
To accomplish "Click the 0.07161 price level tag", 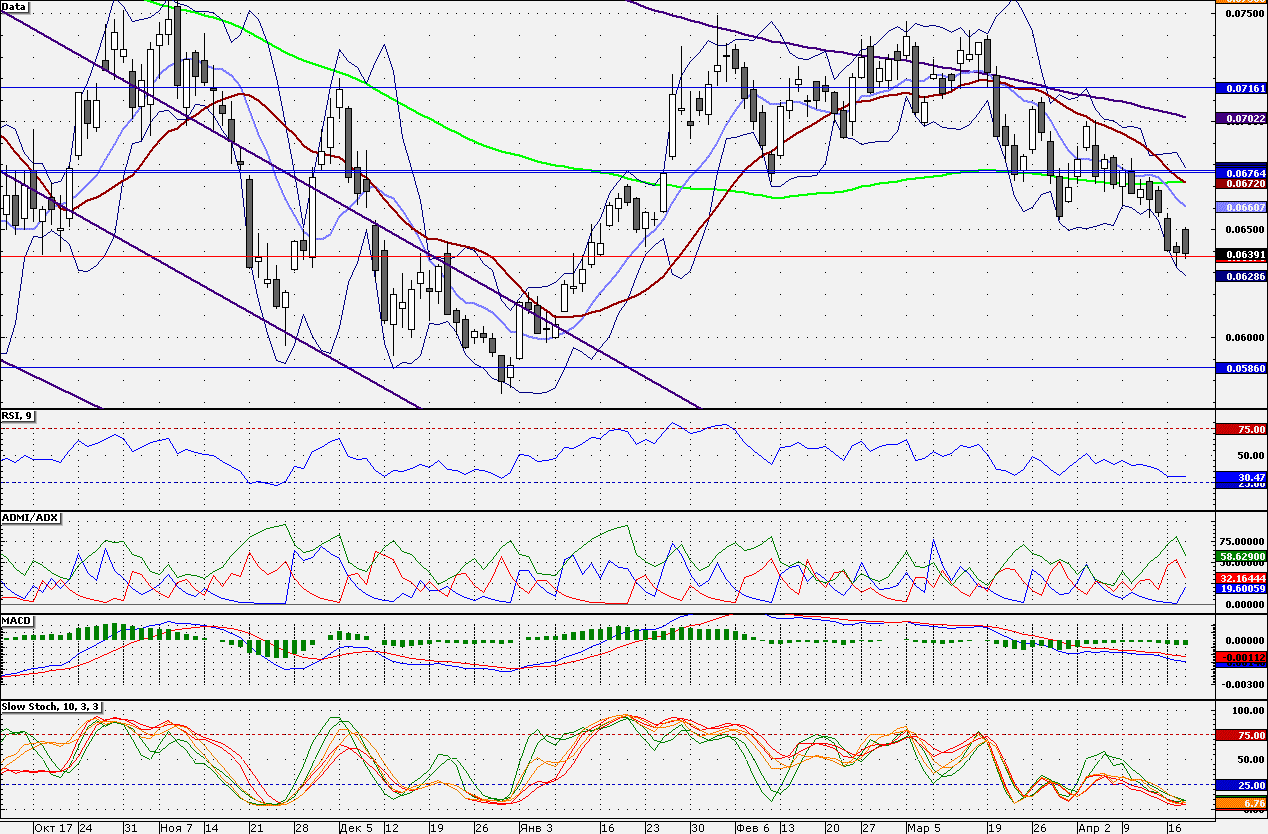I will [1241, 88].
